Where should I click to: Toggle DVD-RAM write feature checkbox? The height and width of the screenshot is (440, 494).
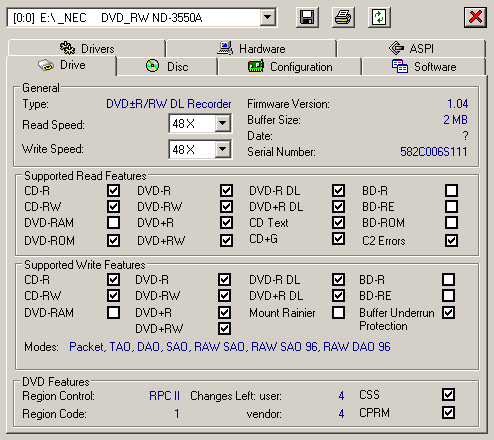click(x=113, y=313)
